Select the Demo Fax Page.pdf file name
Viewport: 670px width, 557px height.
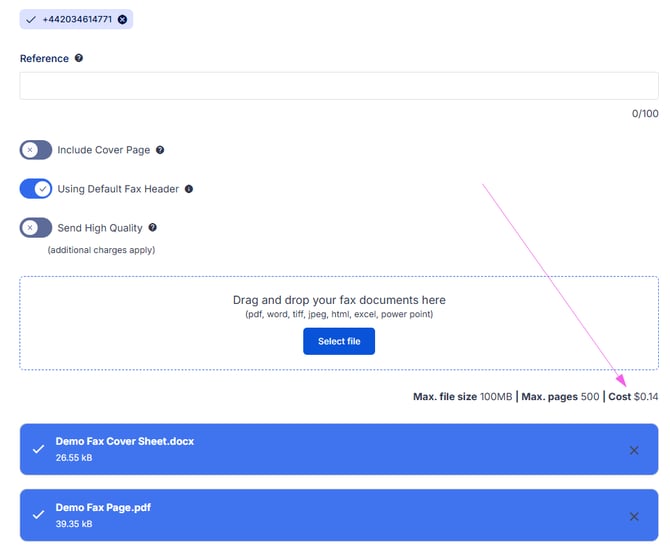(x=103, y=507)
